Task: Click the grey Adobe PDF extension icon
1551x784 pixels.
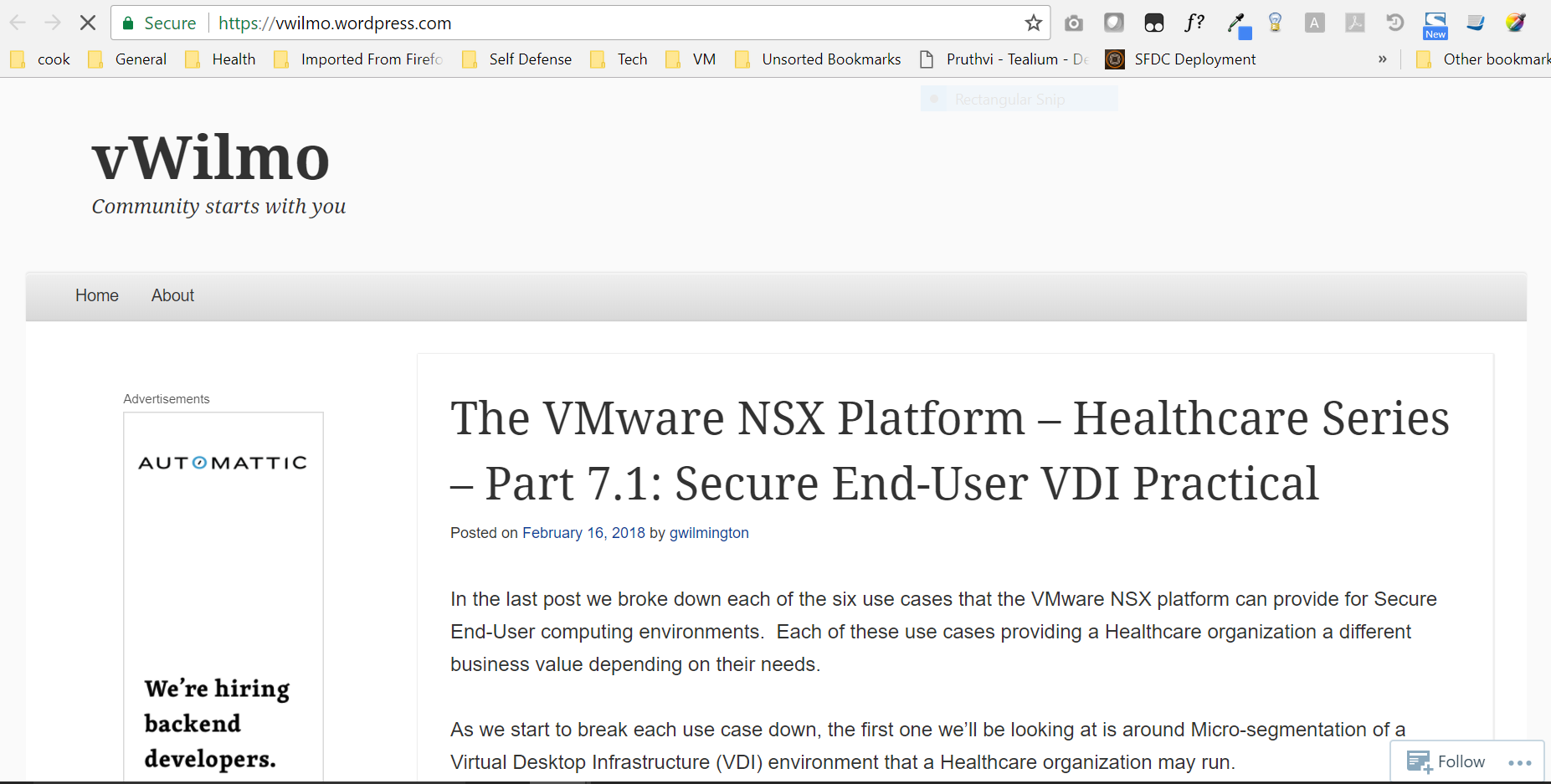Action: [x=1355, y=23]
